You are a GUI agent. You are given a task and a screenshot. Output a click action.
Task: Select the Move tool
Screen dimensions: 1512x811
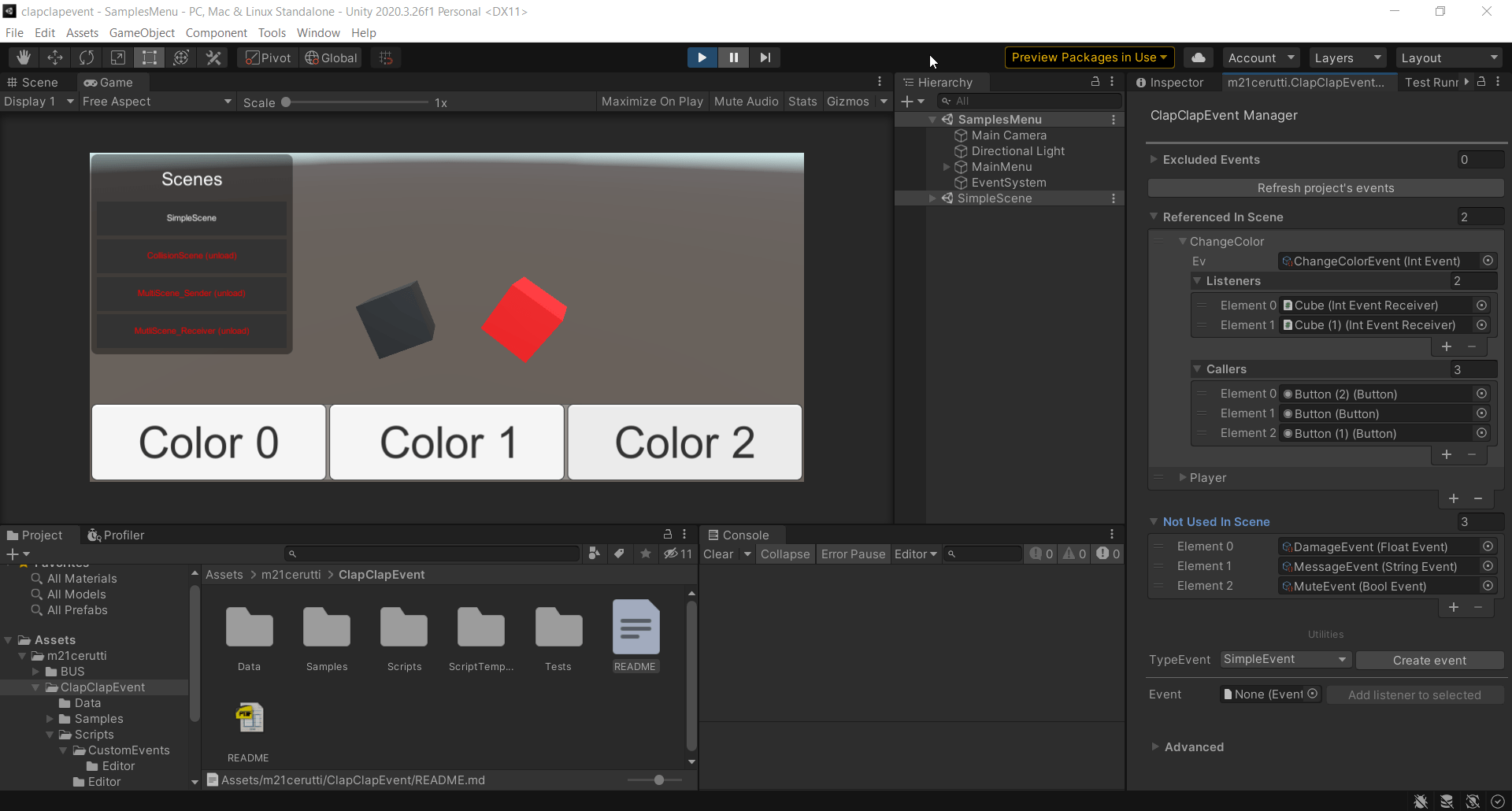(x=55, y=57)
